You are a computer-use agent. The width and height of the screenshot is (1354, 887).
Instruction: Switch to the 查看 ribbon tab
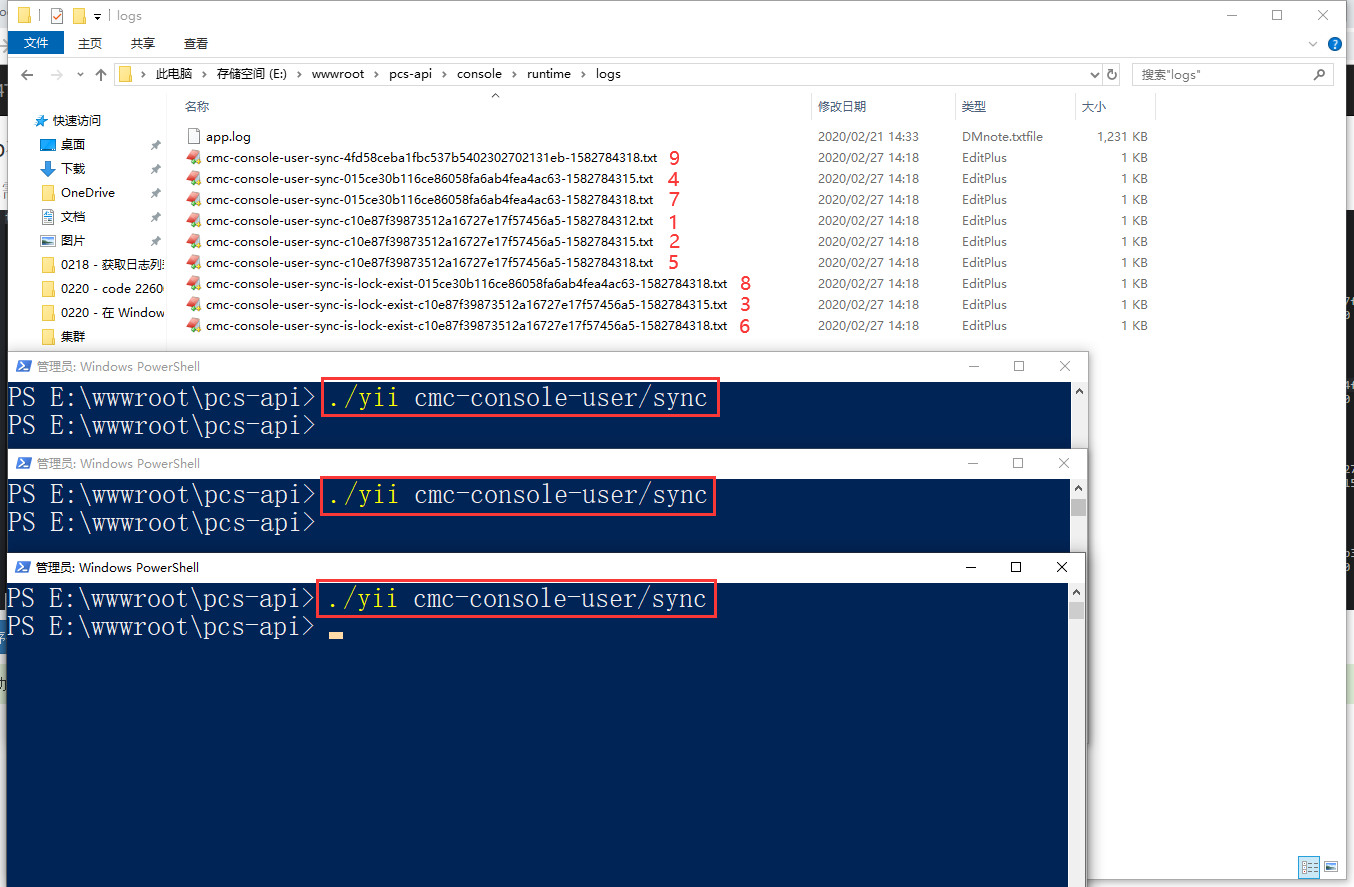coord(196,43)
